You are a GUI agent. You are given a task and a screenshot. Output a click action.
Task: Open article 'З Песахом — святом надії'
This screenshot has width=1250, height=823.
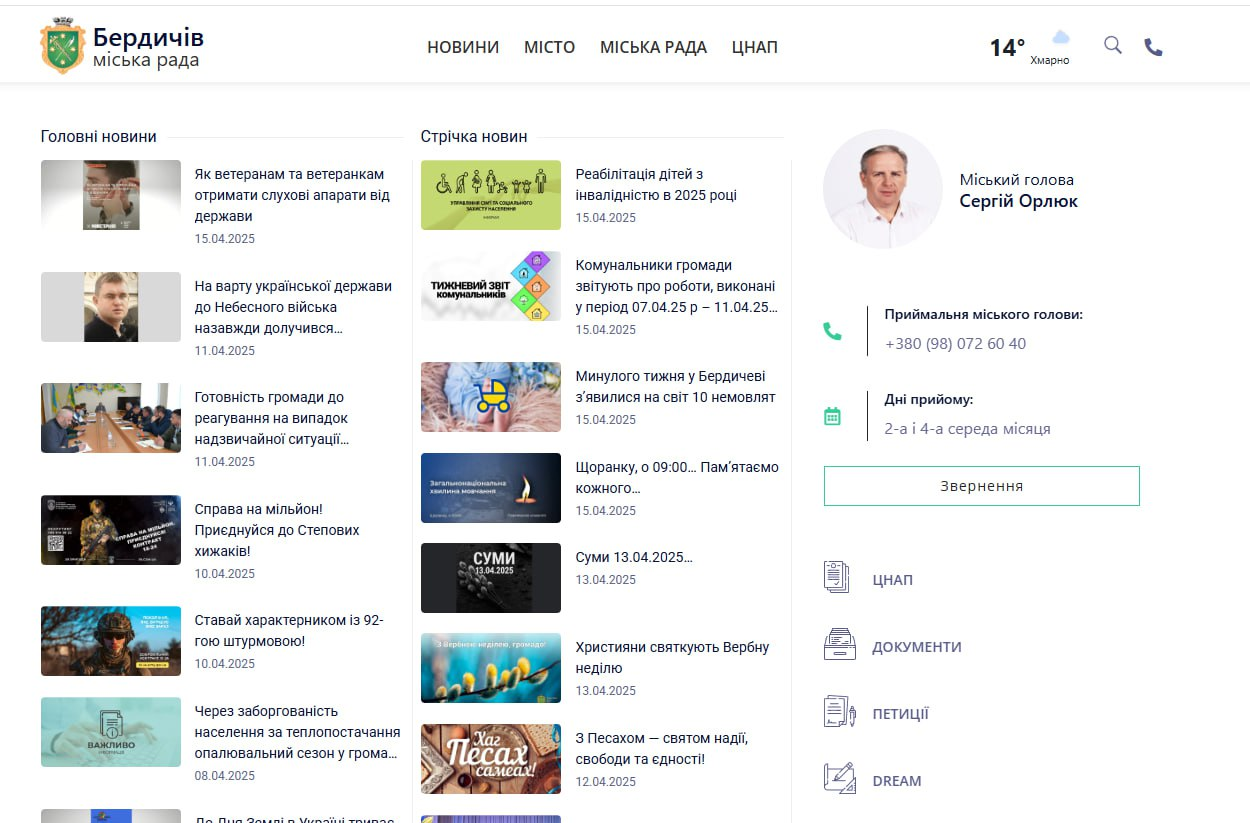[662, 749]
